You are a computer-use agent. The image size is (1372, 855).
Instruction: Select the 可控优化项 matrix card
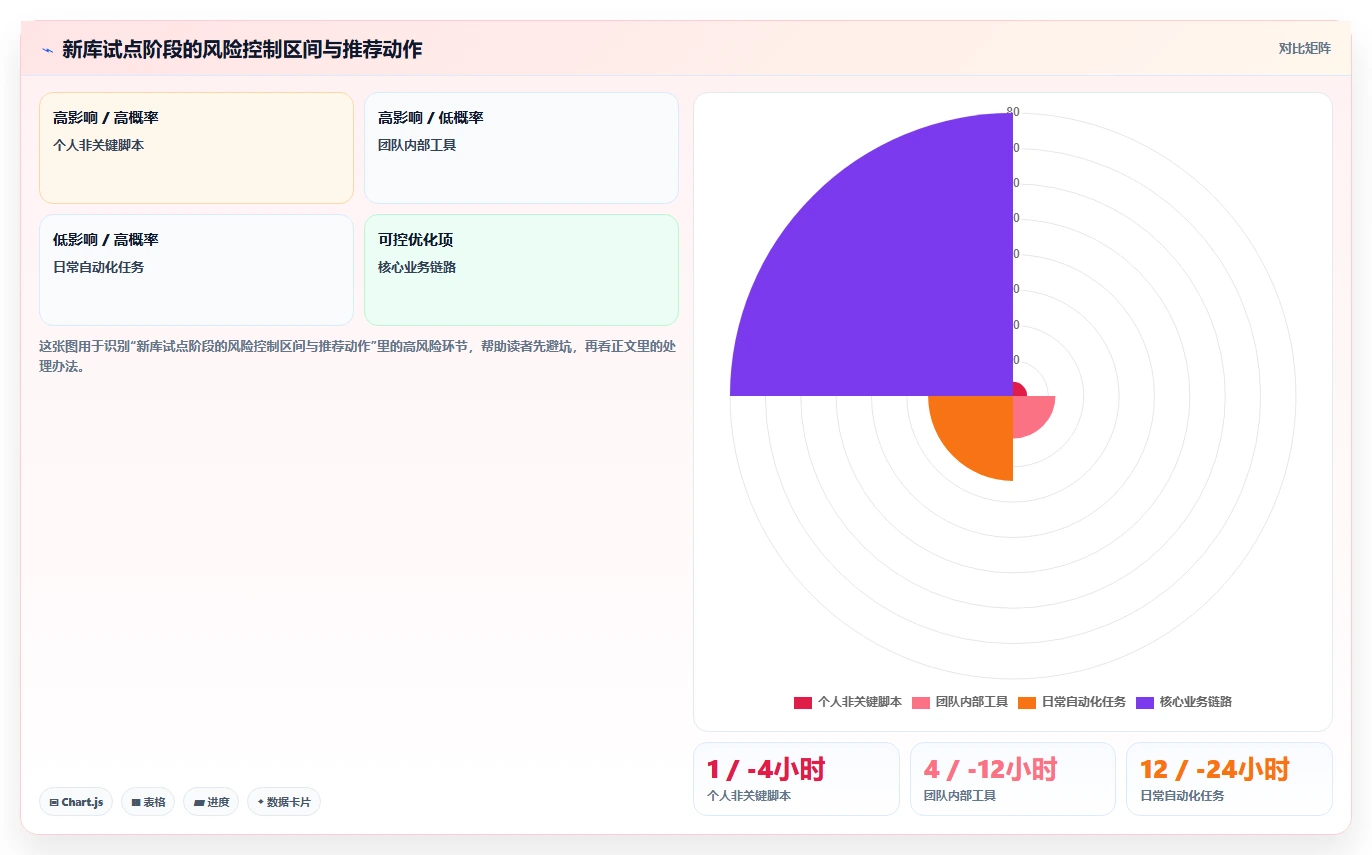521,270
